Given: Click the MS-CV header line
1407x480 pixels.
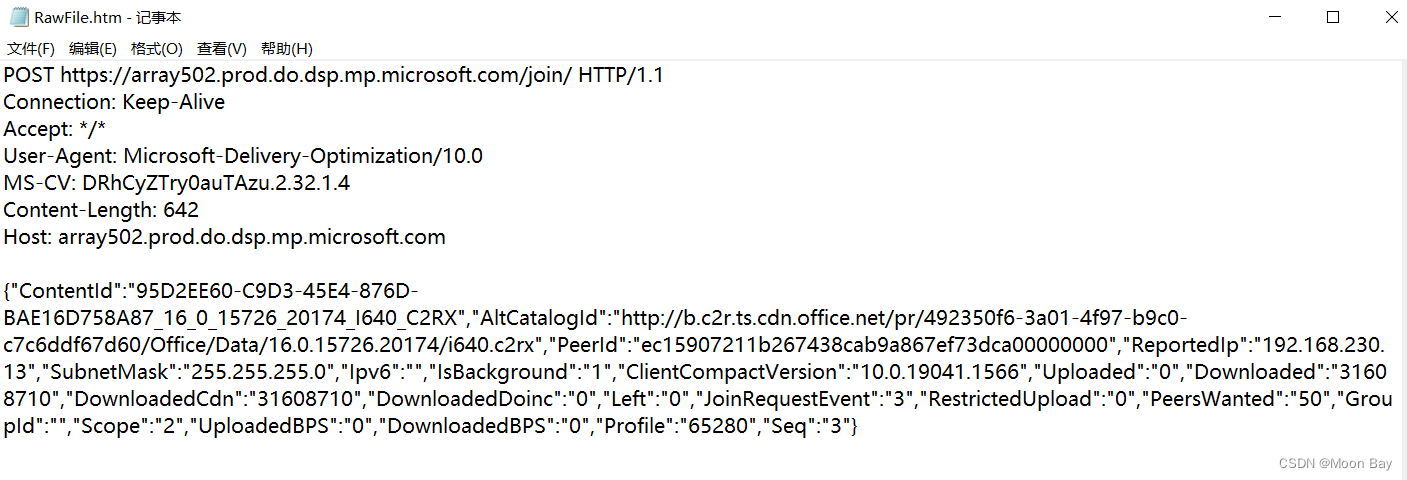Looking at the screenshot, I should pyautogui.click(x=177, y=183).
